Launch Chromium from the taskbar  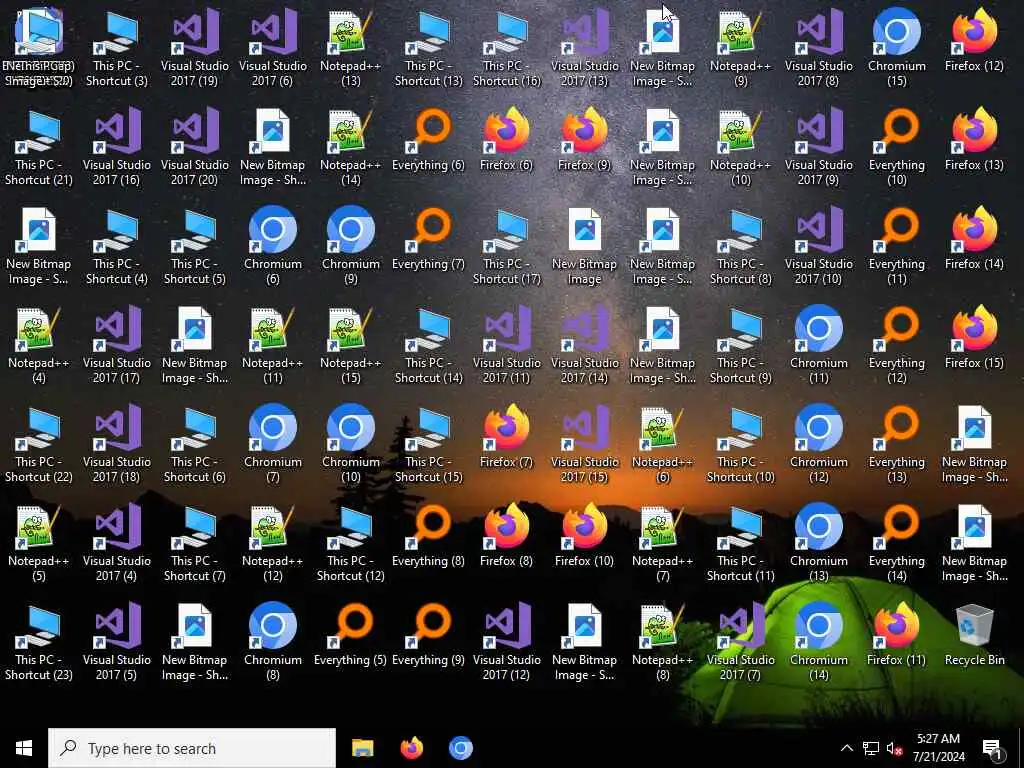pos(460,748)
